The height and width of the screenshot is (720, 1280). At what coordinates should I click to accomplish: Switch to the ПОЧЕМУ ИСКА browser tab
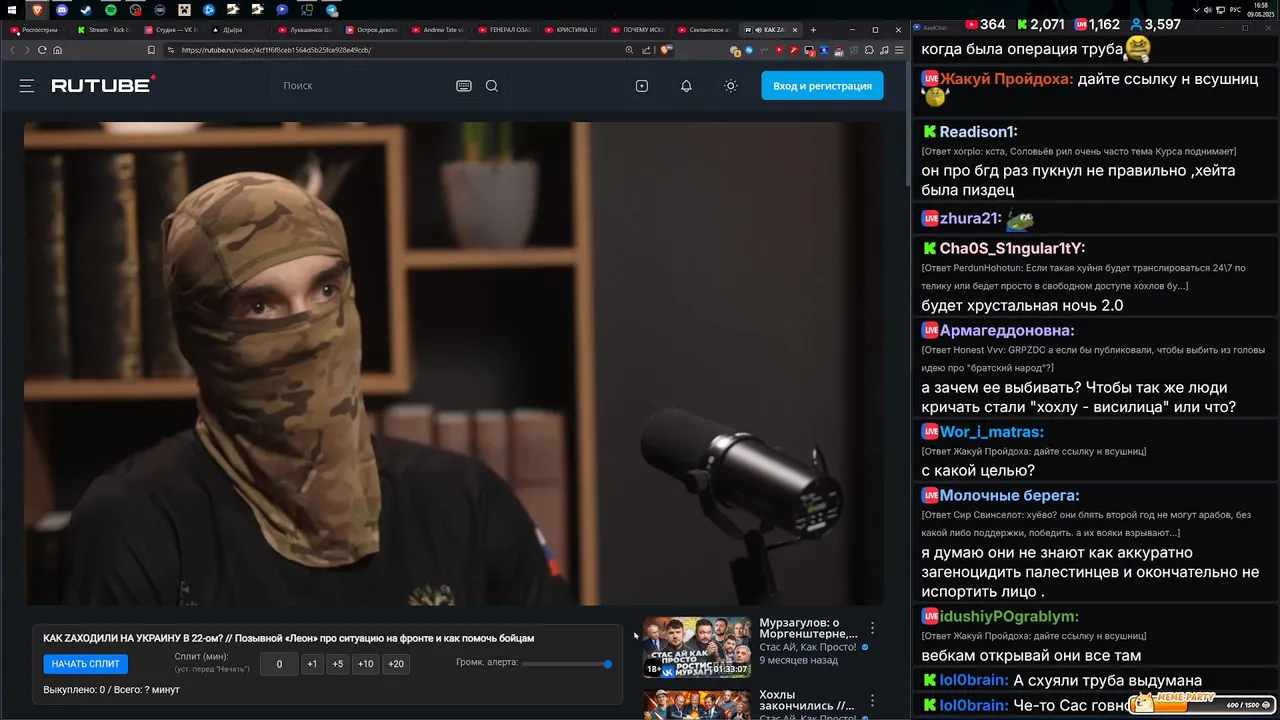click(x=639, y=30)
